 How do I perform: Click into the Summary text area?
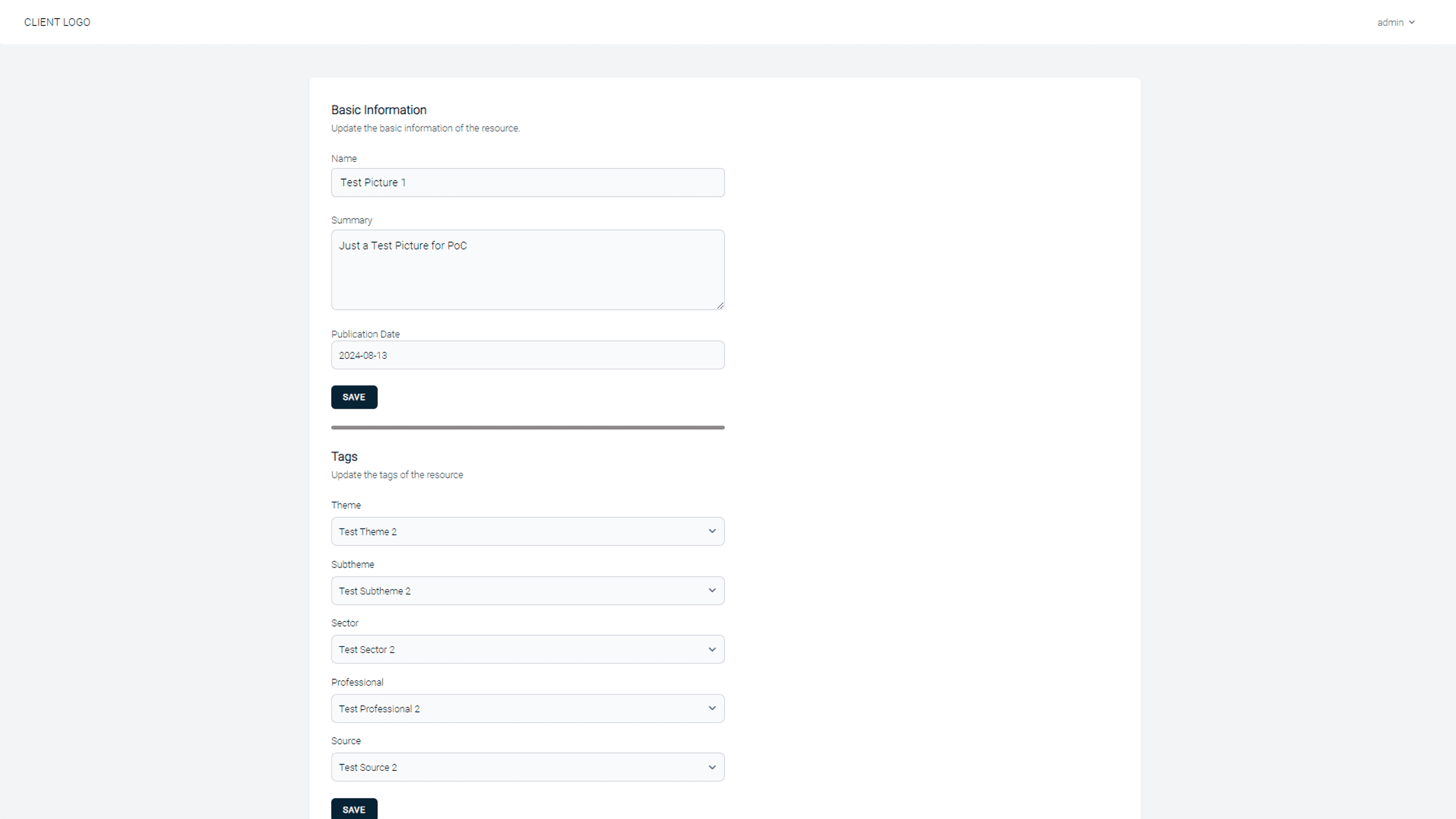pos(527,270)
